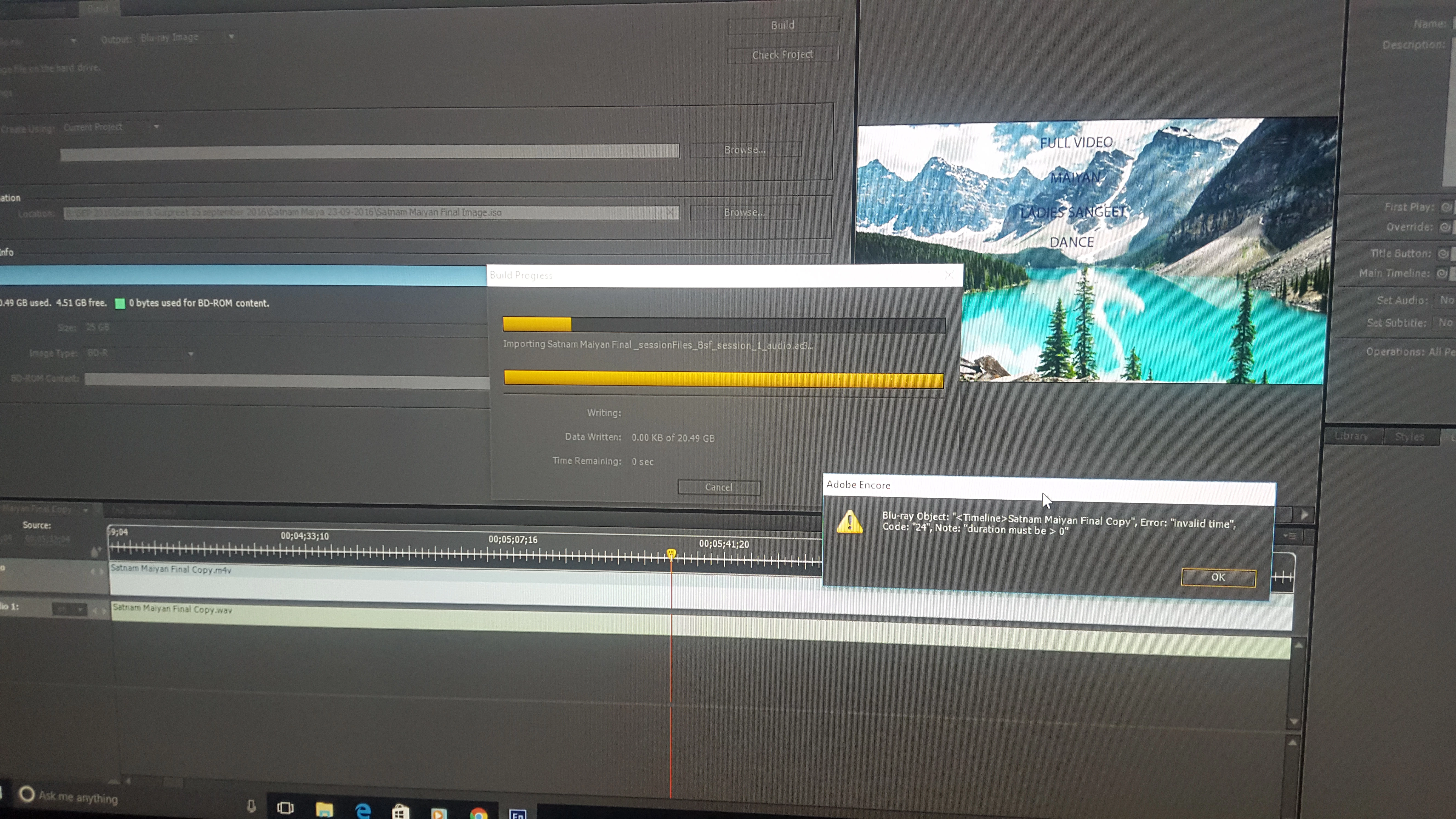Switch to the Styles tab
Image resolution: width=1456 pixels, height=819 pixels.
[x=1409, y=437]
